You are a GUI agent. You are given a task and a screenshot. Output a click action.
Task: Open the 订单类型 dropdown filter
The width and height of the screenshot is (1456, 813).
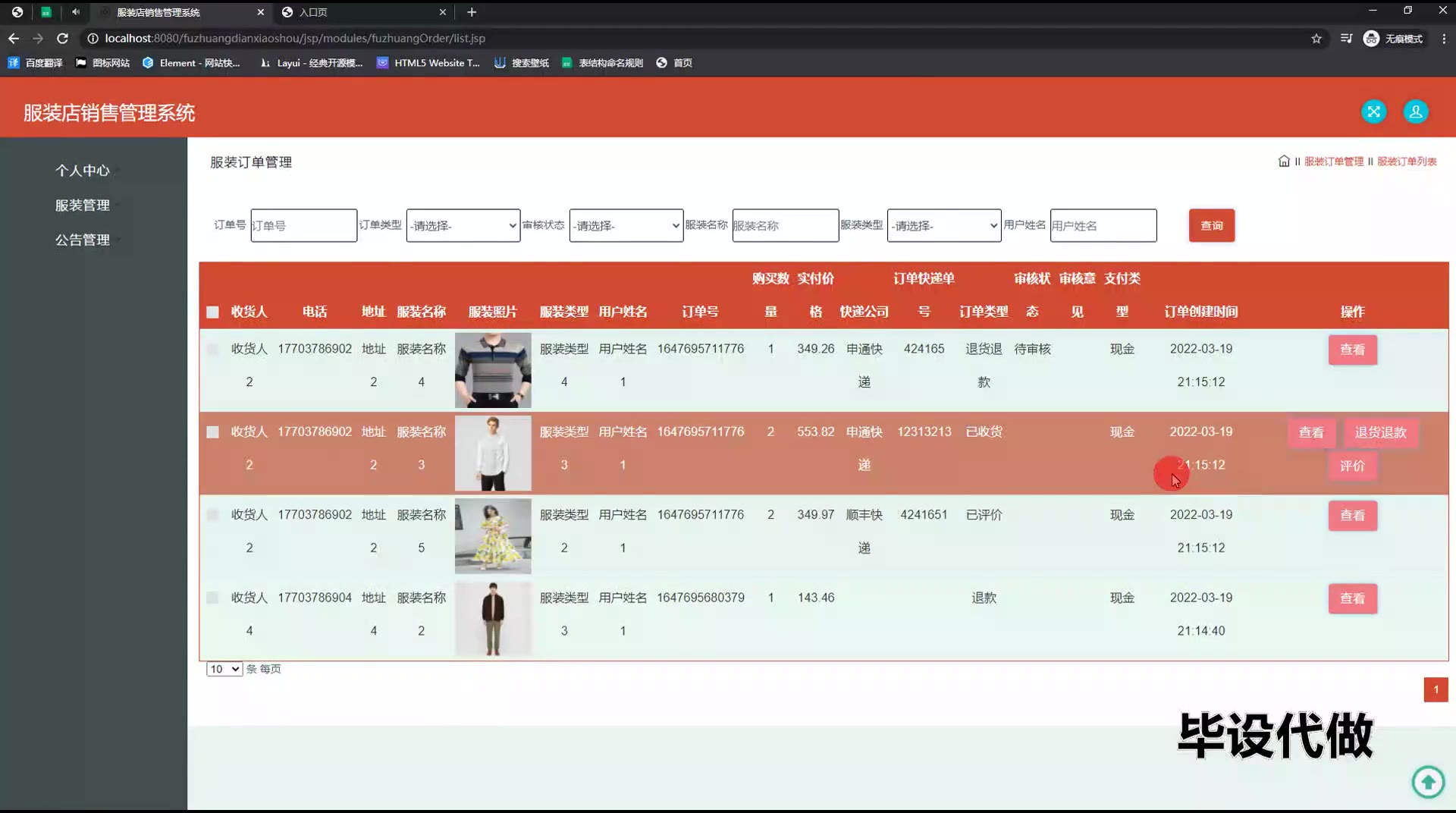coord(463,225)
